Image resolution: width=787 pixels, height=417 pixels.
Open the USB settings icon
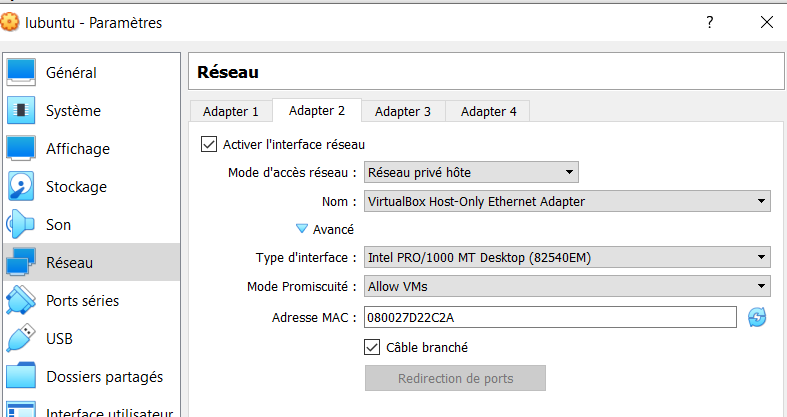pos(22,338)
